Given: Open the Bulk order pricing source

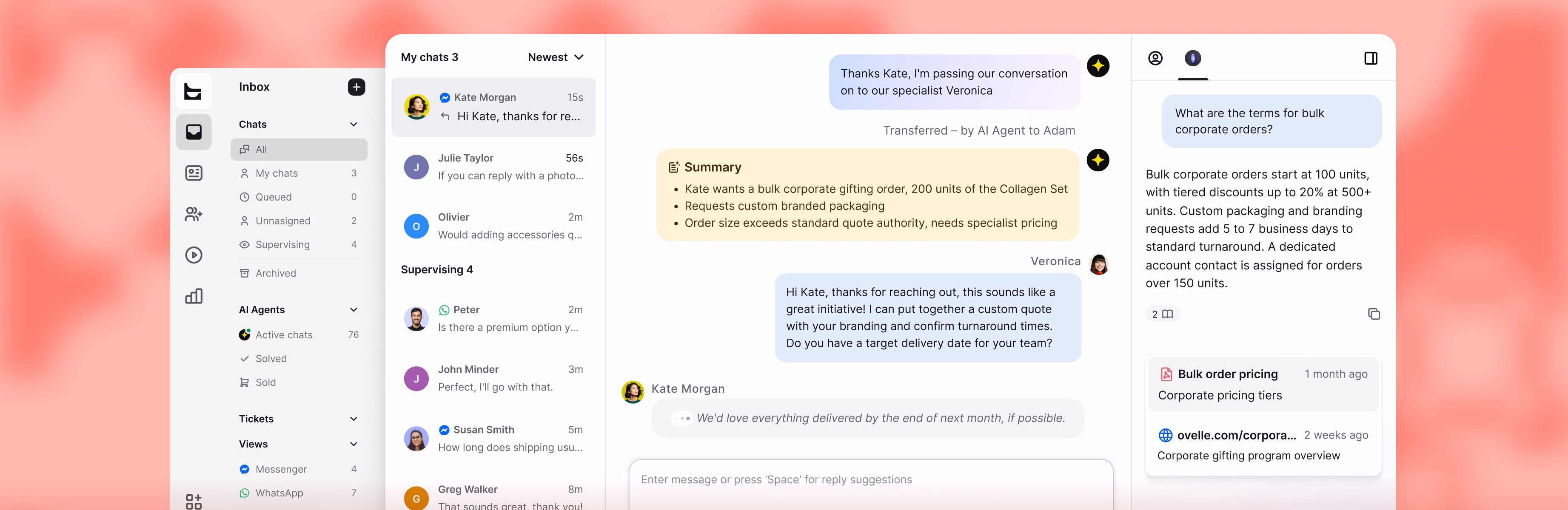Looking at the screenshot, I should click(1263, 384).
